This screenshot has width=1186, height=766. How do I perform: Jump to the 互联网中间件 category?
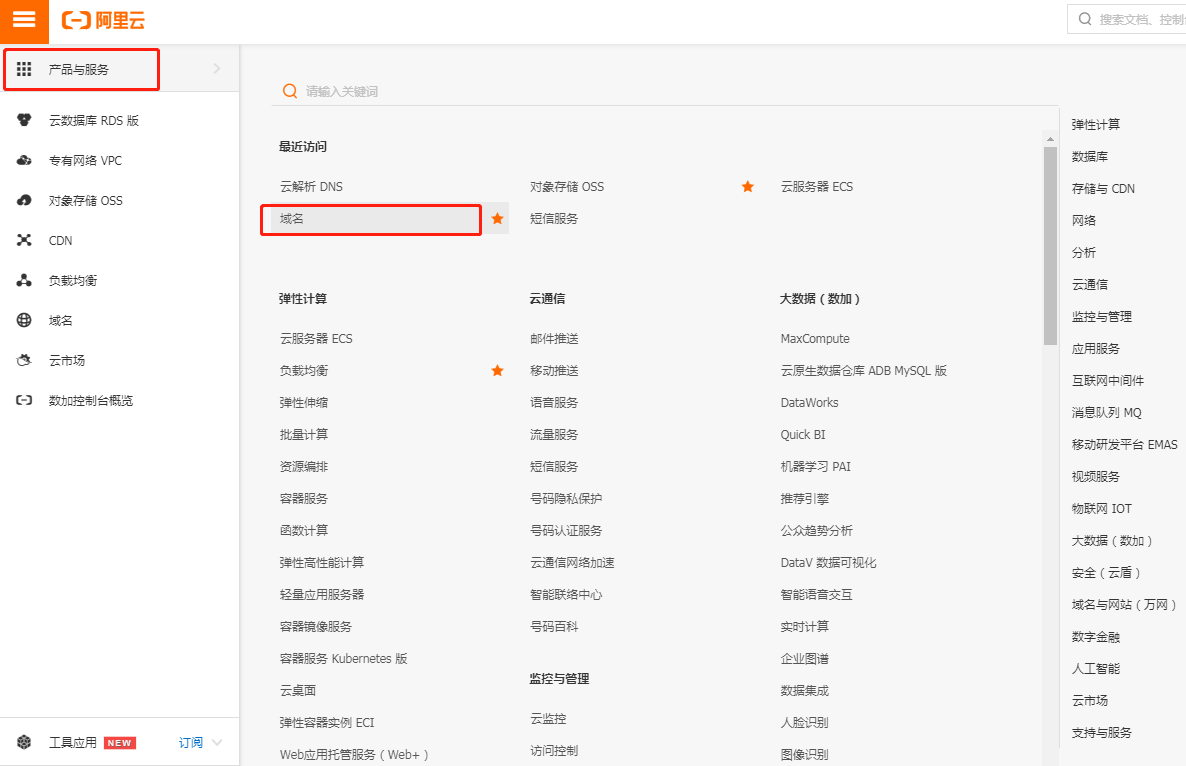1107,380
